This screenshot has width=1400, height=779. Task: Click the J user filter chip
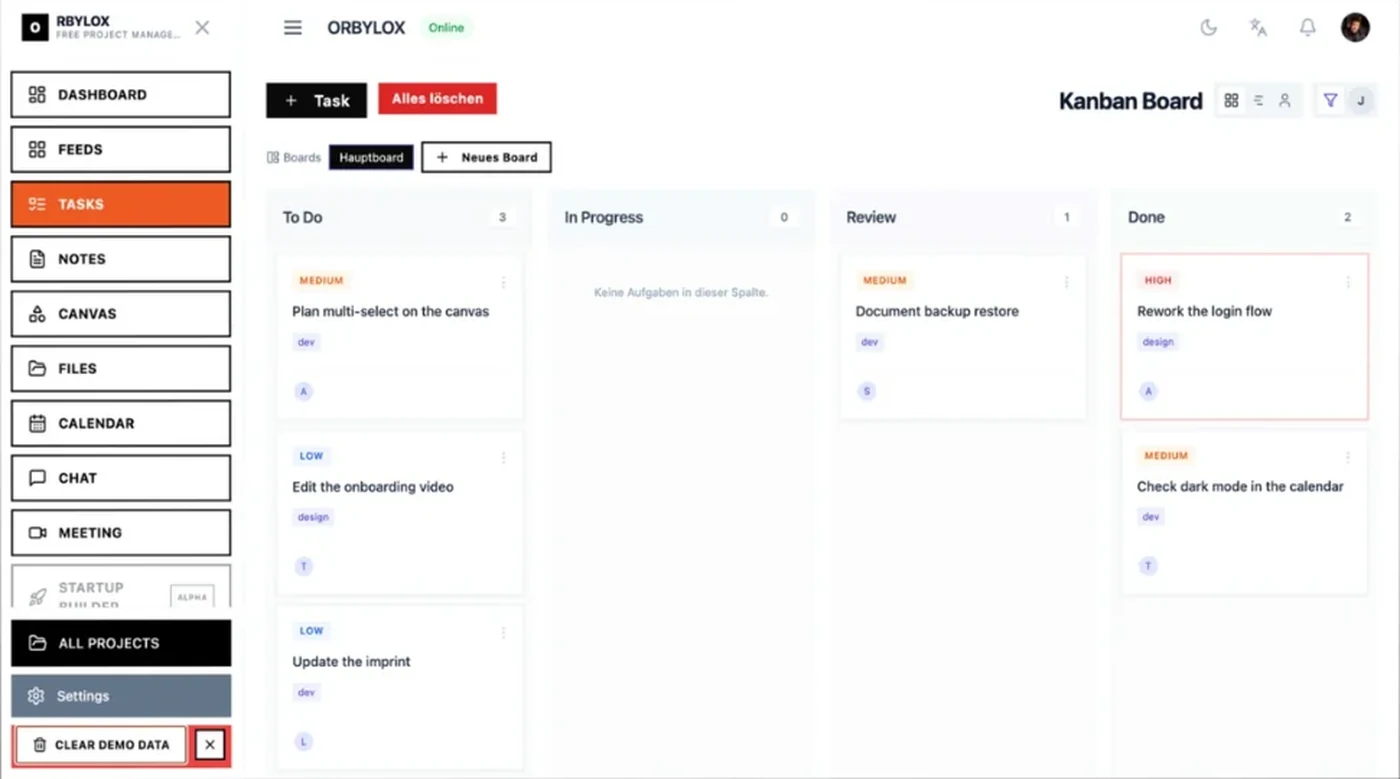click(1360, 100)
